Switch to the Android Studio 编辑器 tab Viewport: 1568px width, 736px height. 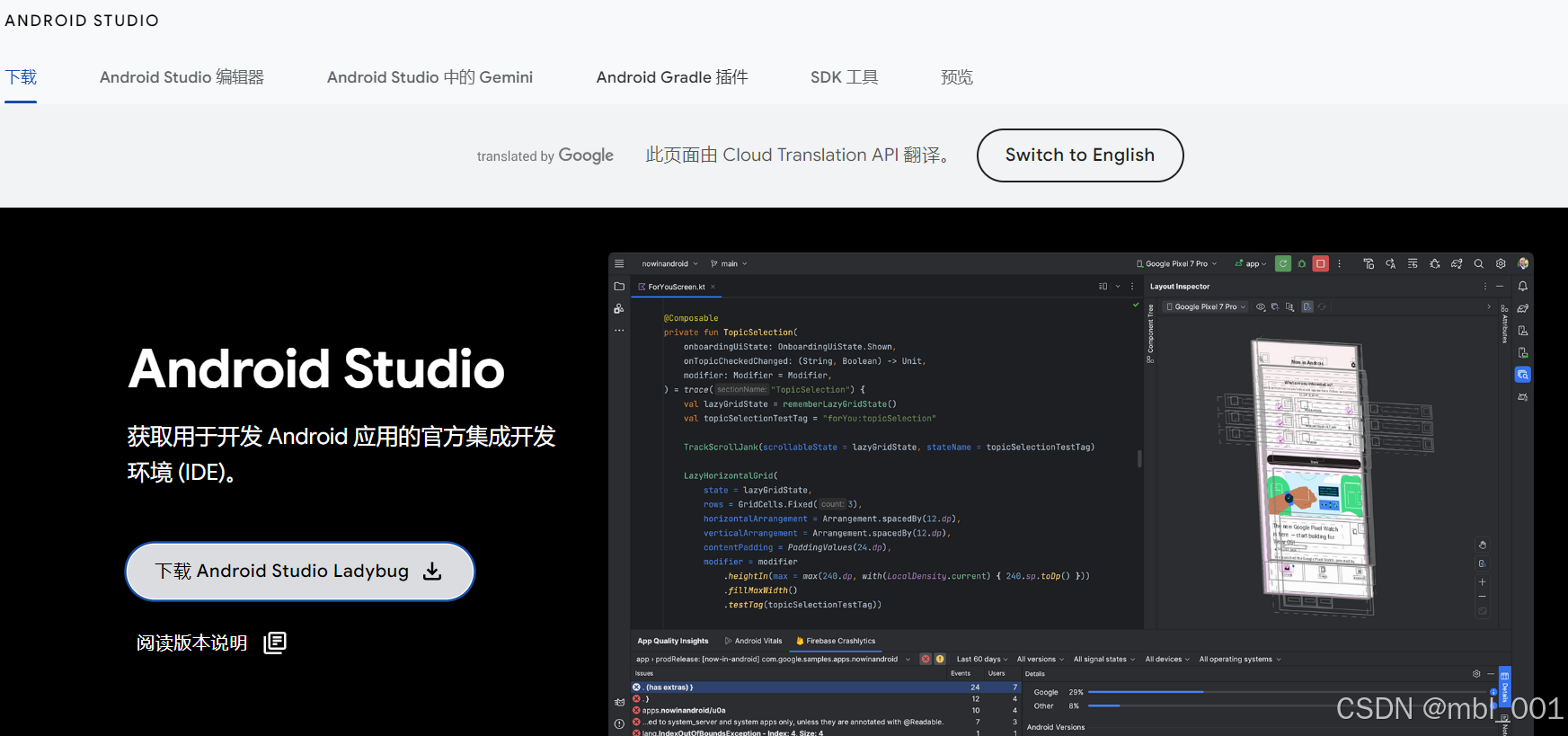click(x=182, y=77)
